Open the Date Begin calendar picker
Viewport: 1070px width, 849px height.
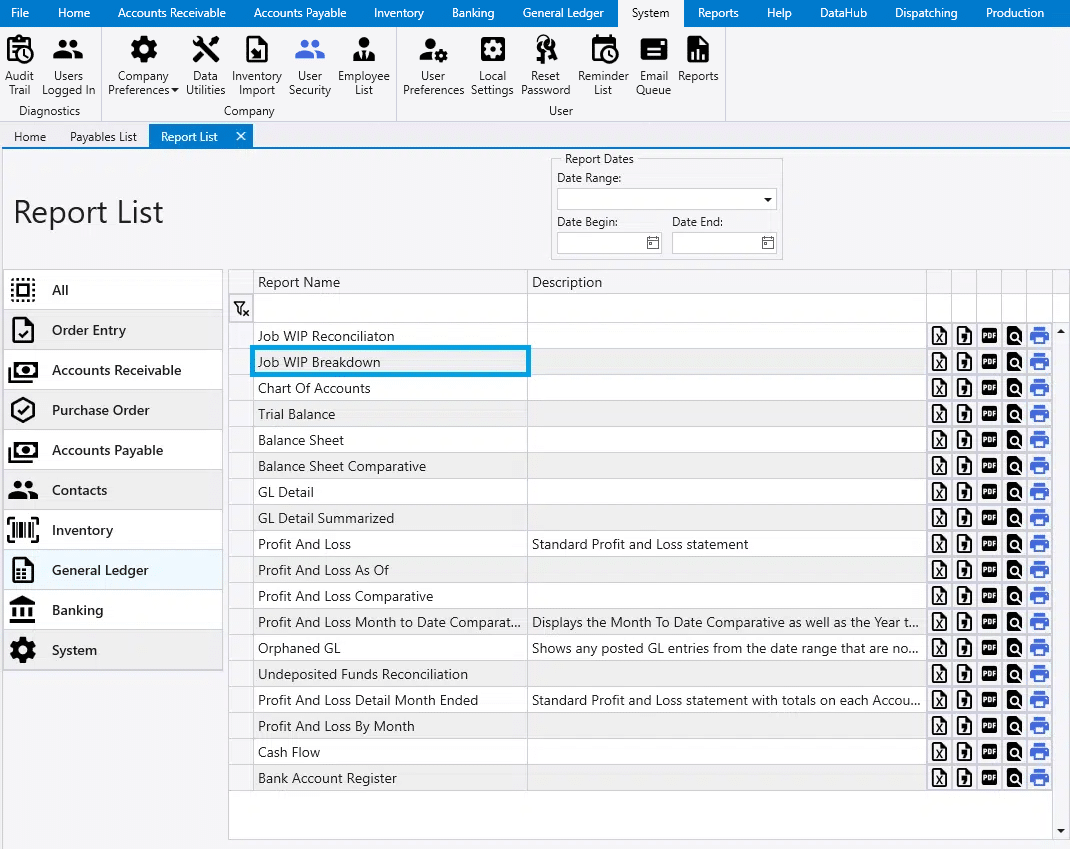click(x=653, y=243)
